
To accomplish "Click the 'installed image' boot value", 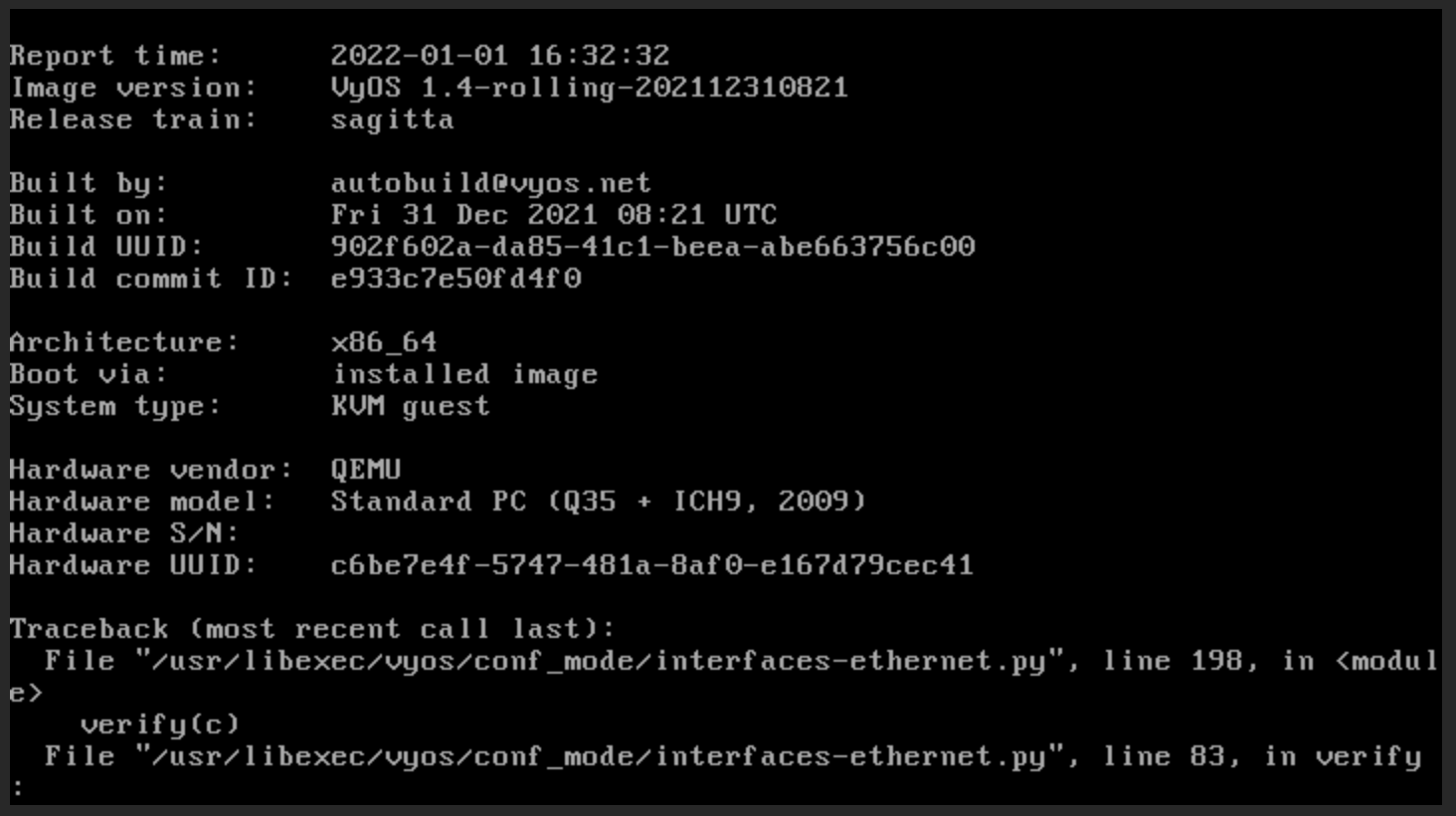I will click(463, 374).
